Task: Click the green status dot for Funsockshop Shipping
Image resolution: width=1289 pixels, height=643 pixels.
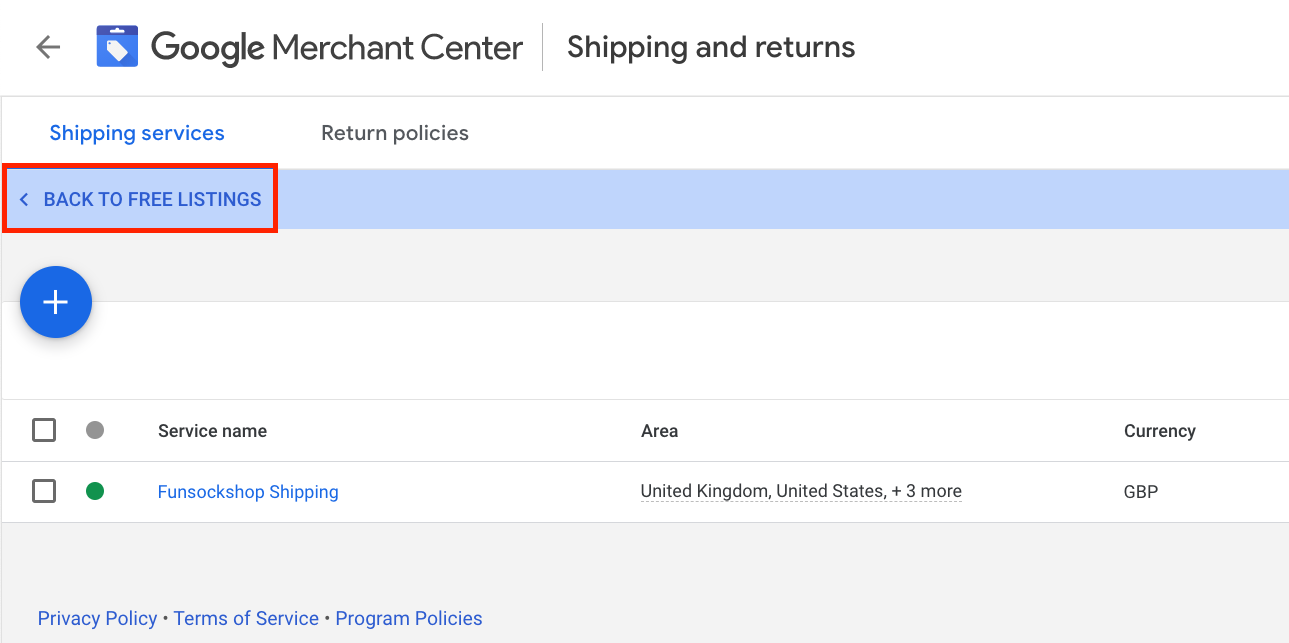Action: [x=95, y=491]
